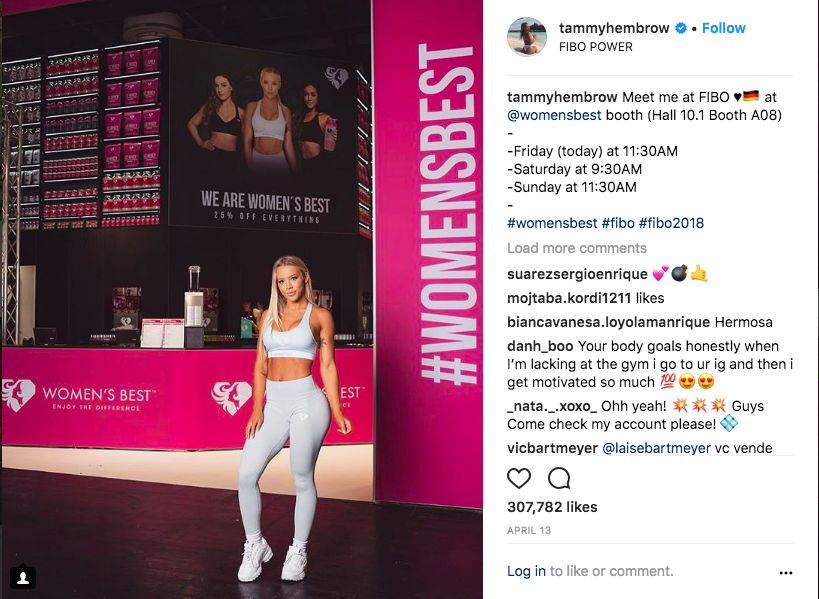Open the #womensbest hashtag
The height and width of the screenshot is (599, 819).
(x=552, y=223)
